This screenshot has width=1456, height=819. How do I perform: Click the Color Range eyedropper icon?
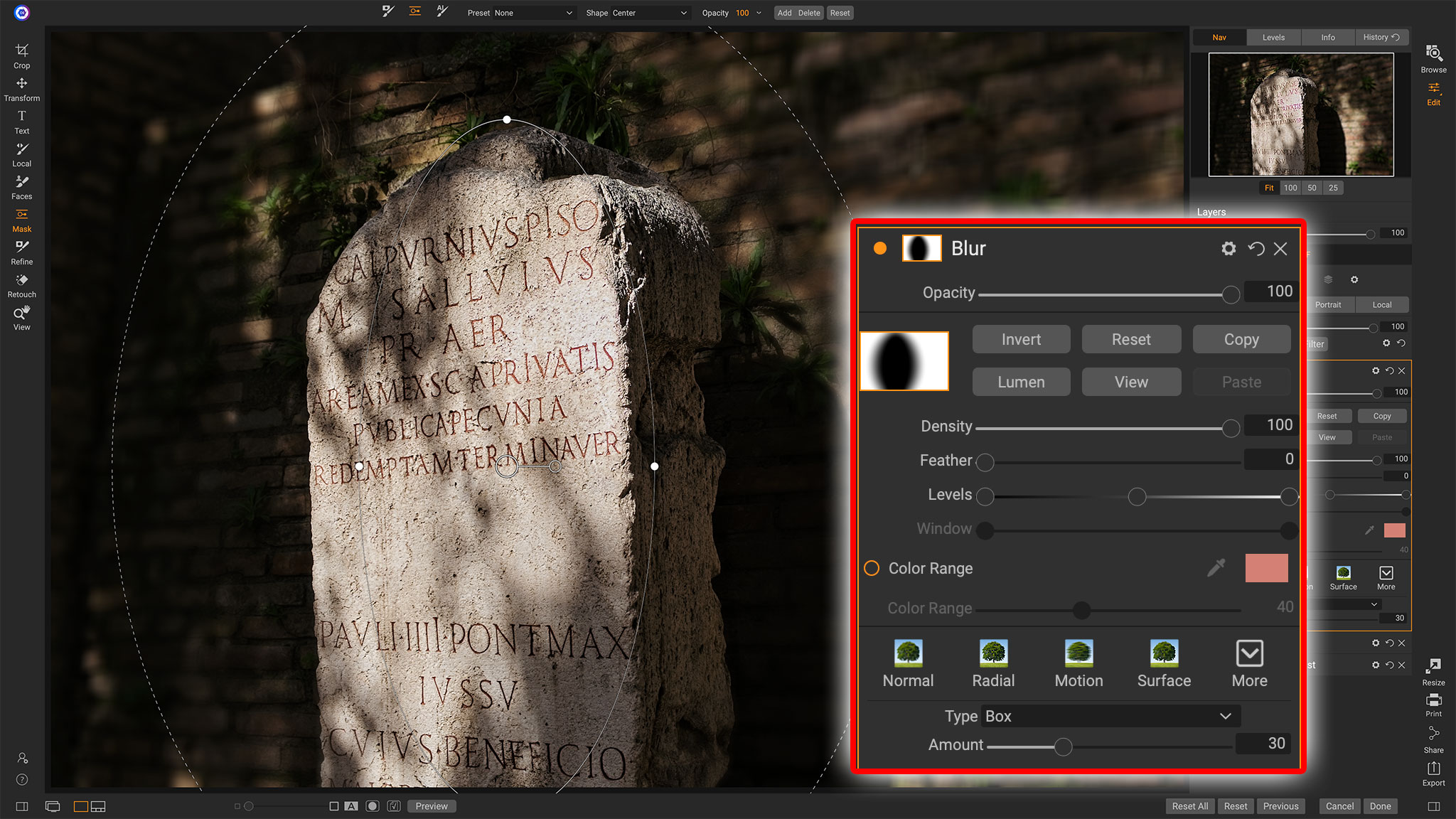(x=1216, y=567)
